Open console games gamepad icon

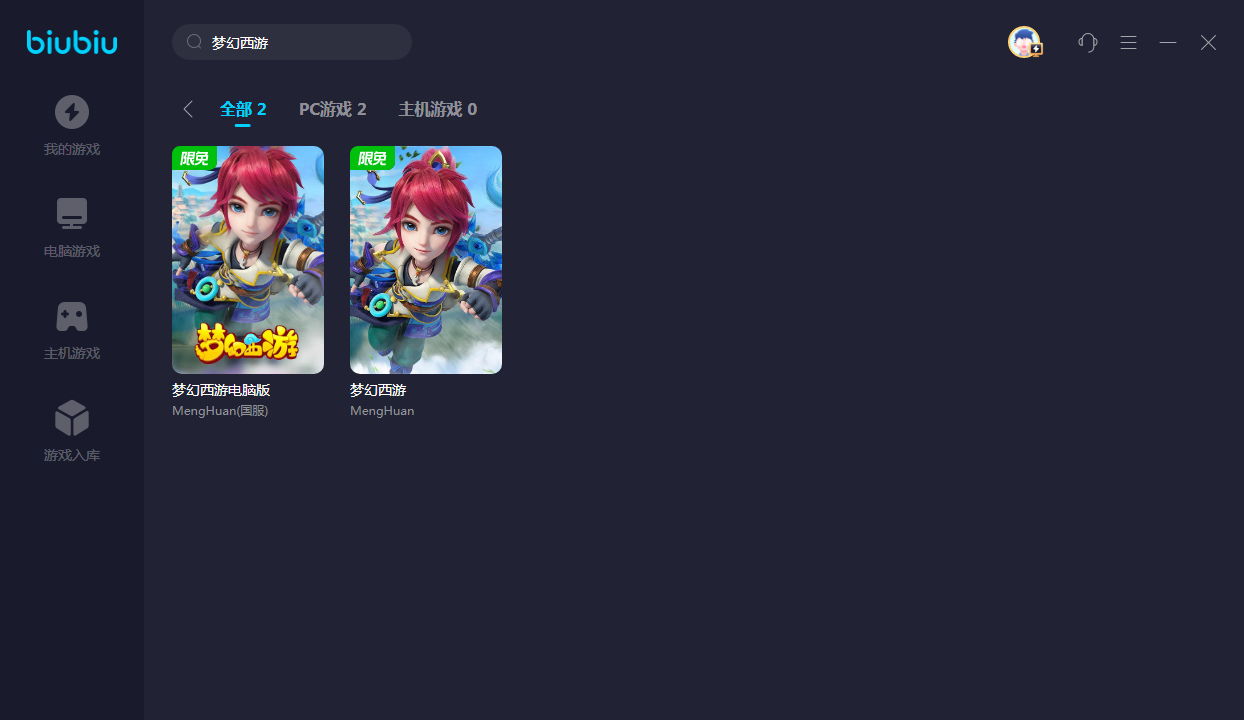pyautogui.click(x=72, y=316)
